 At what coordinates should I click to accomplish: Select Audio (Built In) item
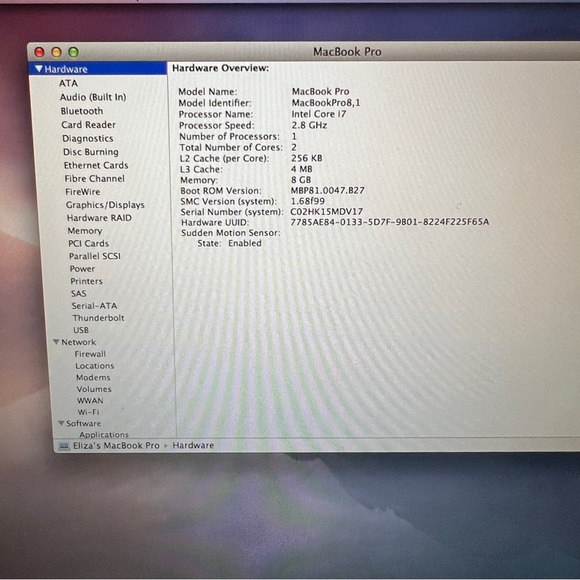click(93, 97)
